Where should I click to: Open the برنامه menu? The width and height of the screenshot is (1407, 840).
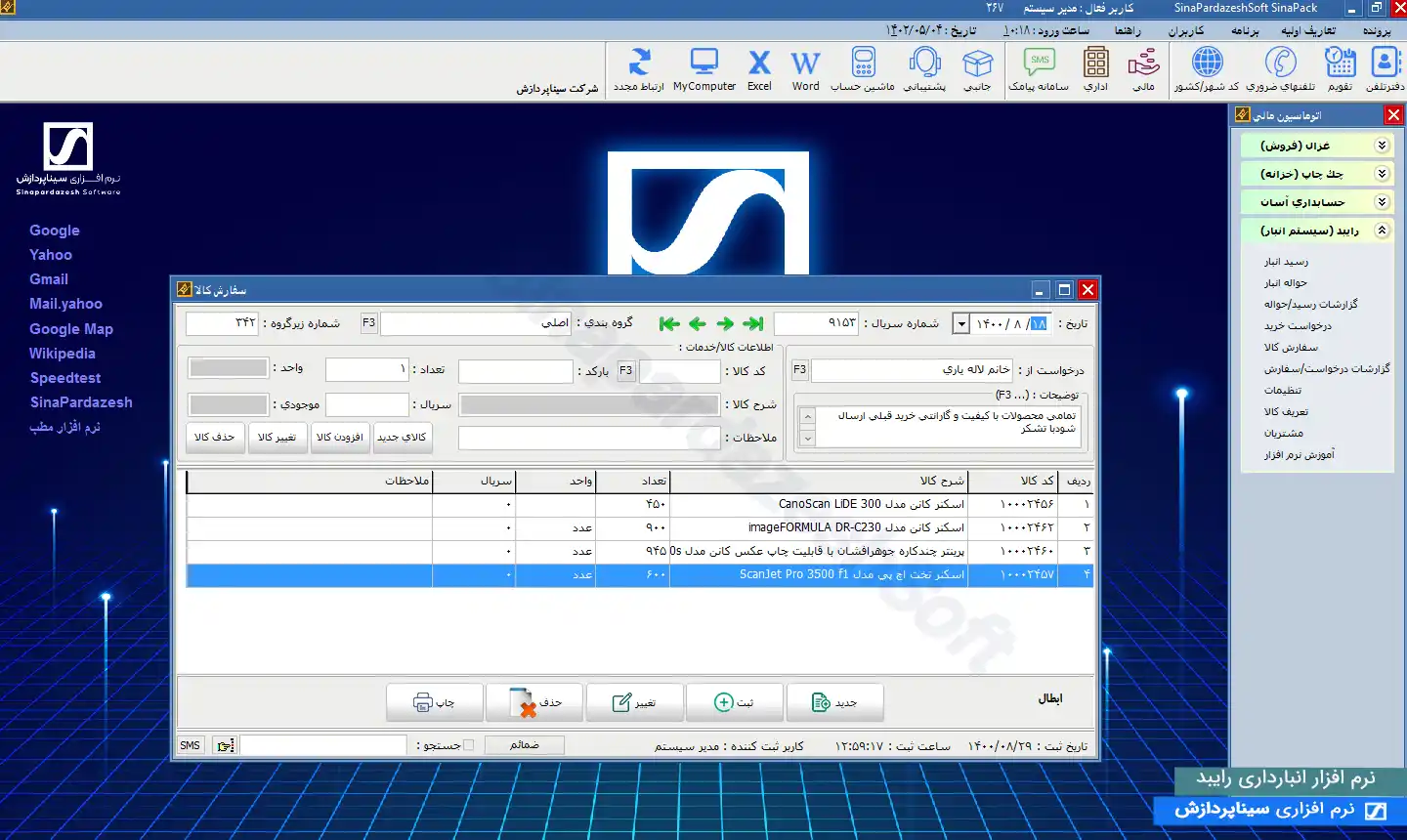click(1245, 31)
